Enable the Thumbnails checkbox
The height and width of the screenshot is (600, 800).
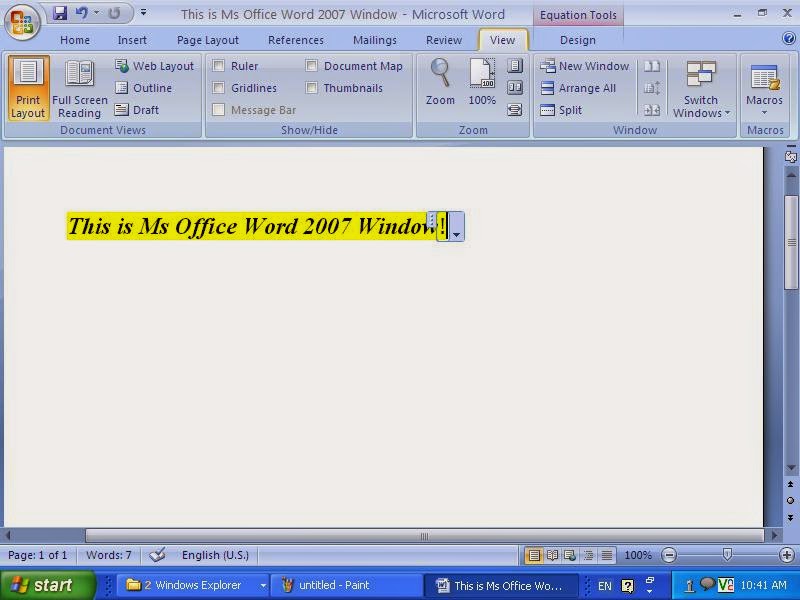click(x=311, y=88)
